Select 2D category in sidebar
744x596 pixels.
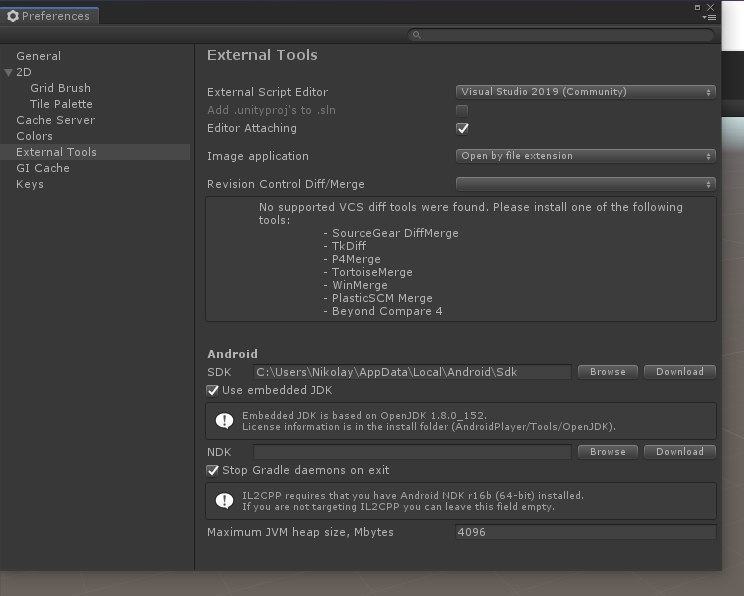pyautogui.click(x=24, y=72)
